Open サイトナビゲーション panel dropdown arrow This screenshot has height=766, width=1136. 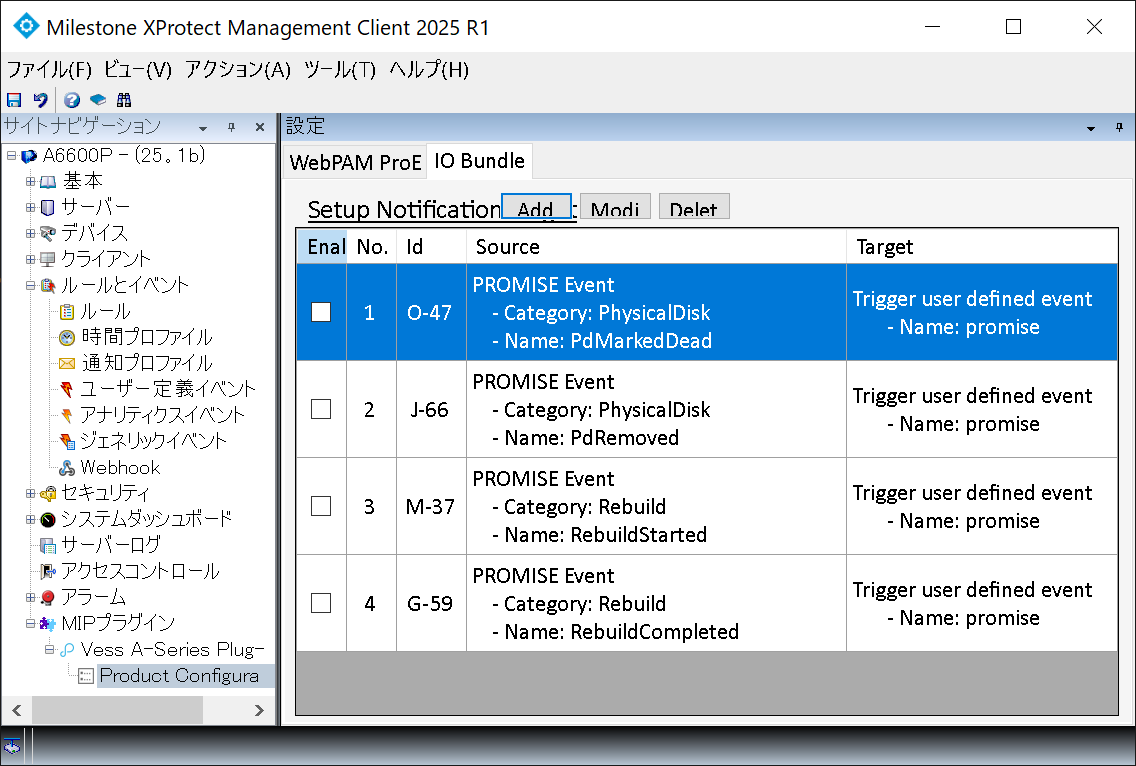(x=203, y=128)
